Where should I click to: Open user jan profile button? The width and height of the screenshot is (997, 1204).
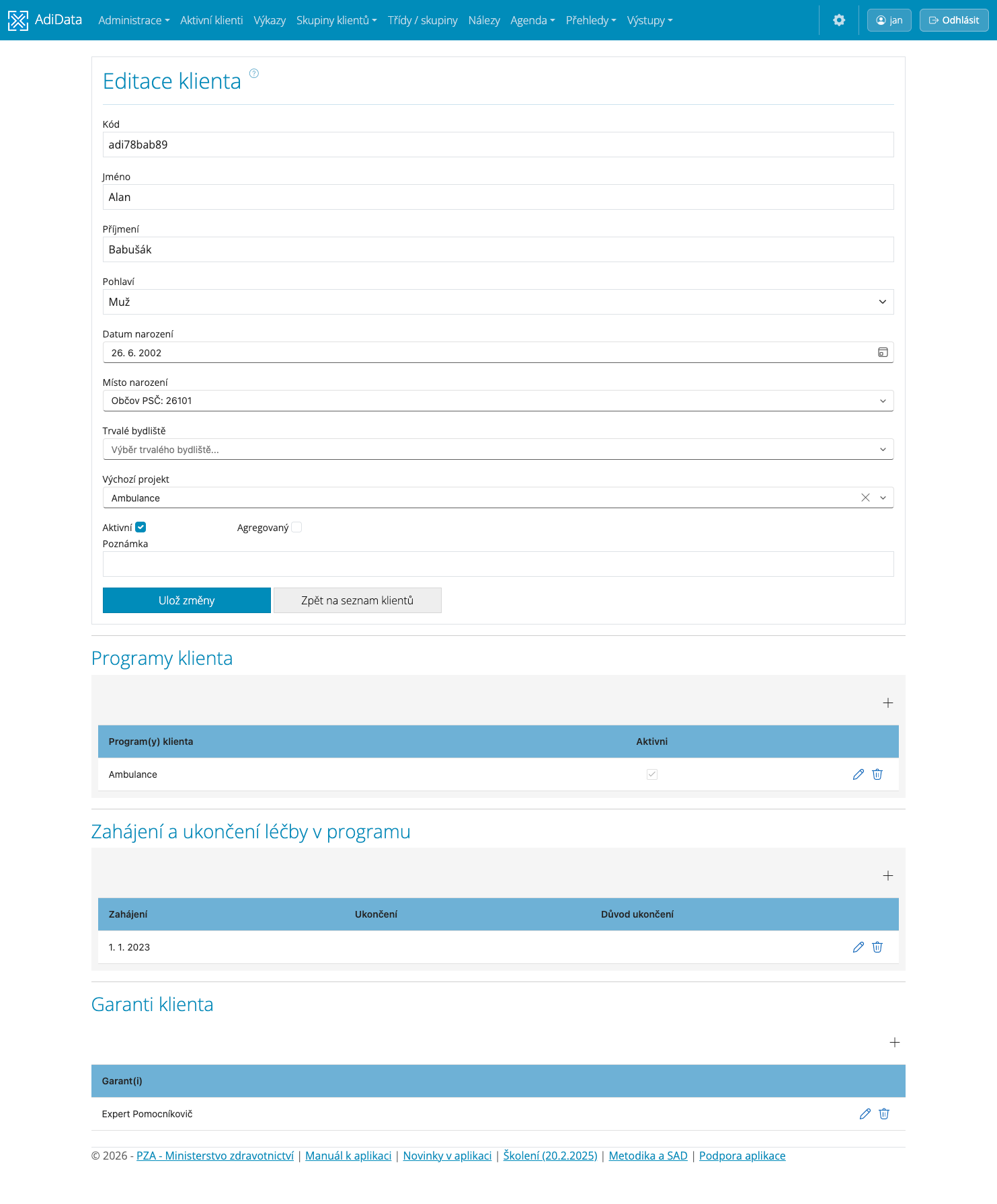pos(889,20)
